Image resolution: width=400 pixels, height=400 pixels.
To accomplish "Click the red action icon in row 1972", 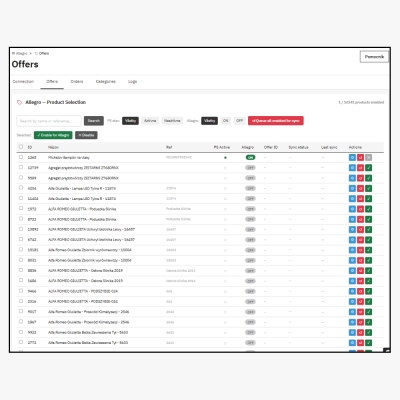I will click(360, 209).
